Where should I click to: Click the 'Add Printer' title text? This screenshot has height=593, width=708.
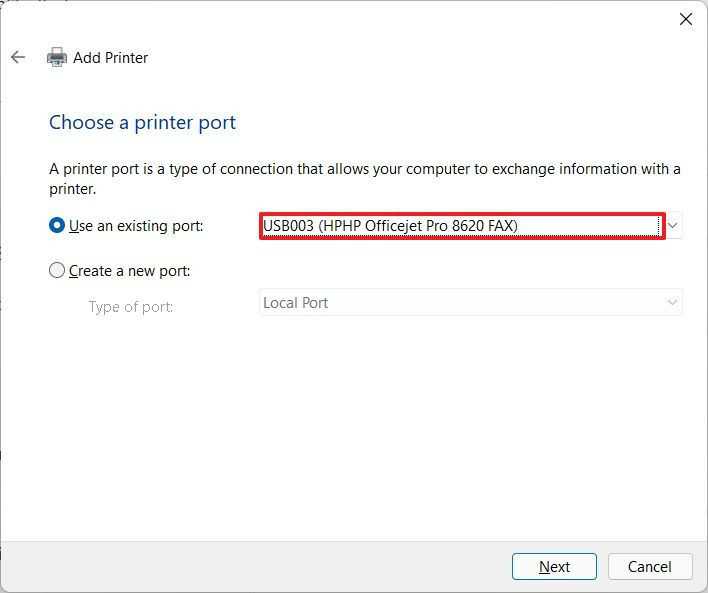coord(111,58)
